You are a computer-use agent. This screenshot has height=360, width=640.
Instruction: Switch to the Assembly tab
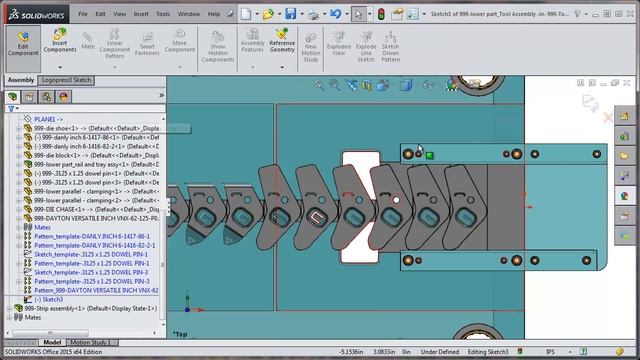(21, 80)
